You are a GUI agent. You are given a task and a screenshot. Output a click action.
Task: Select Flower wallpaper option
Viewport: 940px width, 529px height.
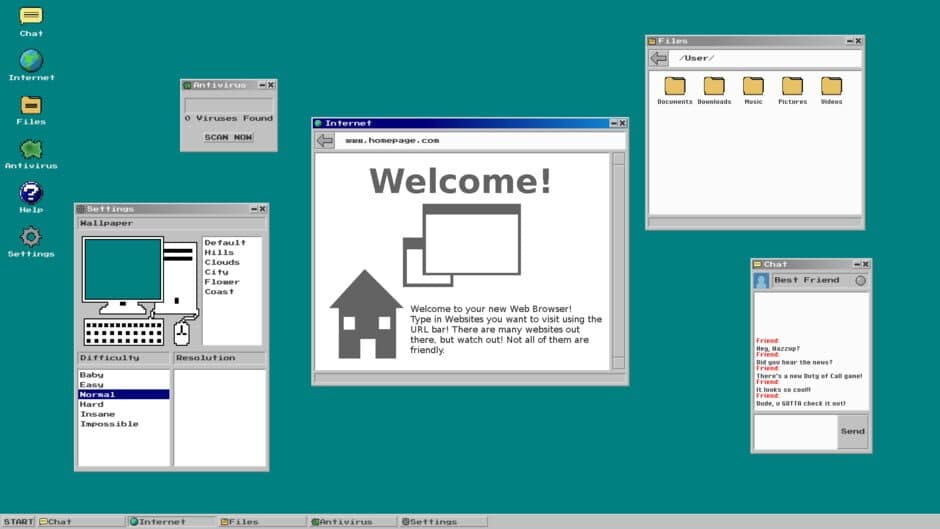222,282
